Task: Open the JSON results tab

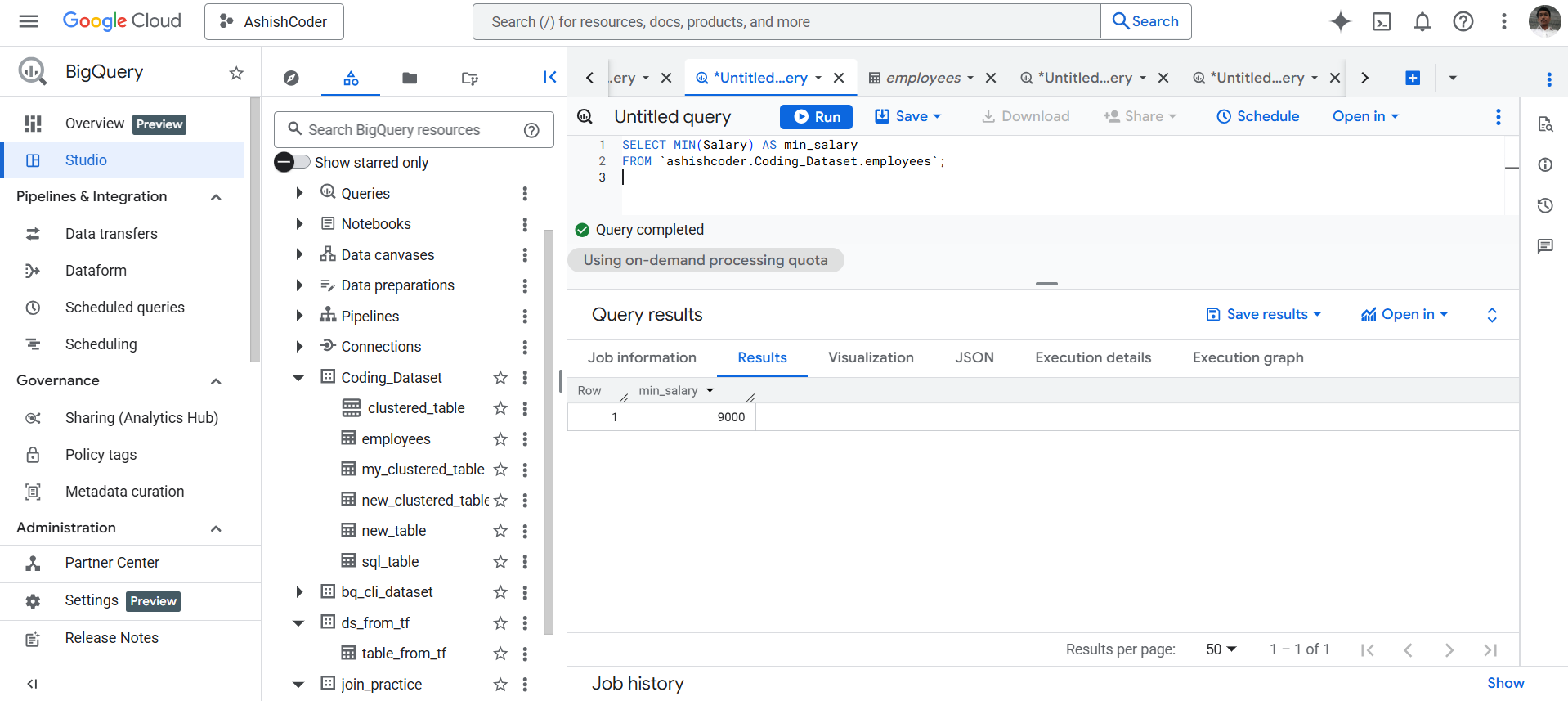Action: (974, 357)
